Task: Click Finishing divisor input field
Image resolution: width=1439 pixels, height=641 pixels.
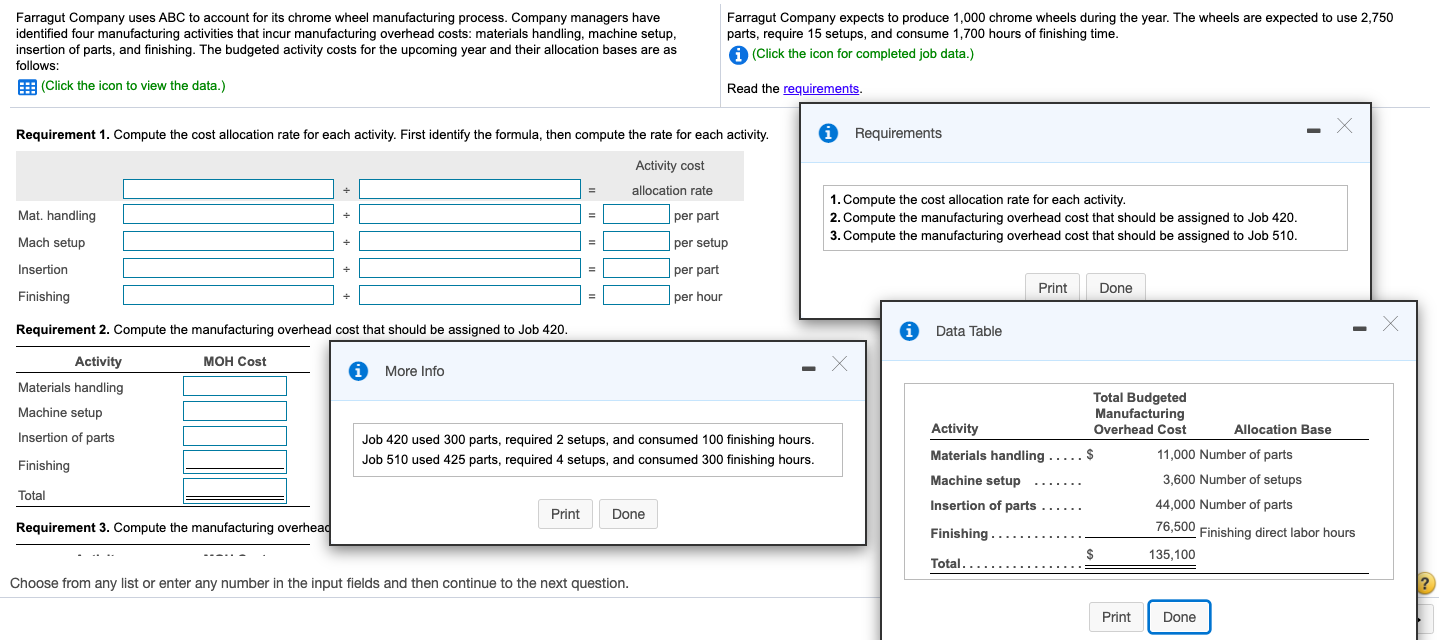Action: pos(470,295)
